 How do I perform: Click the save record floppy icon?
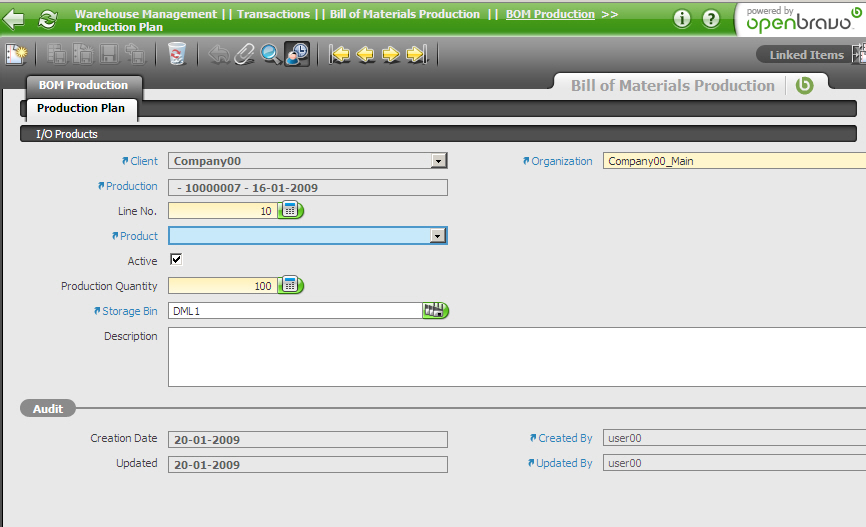109,54
